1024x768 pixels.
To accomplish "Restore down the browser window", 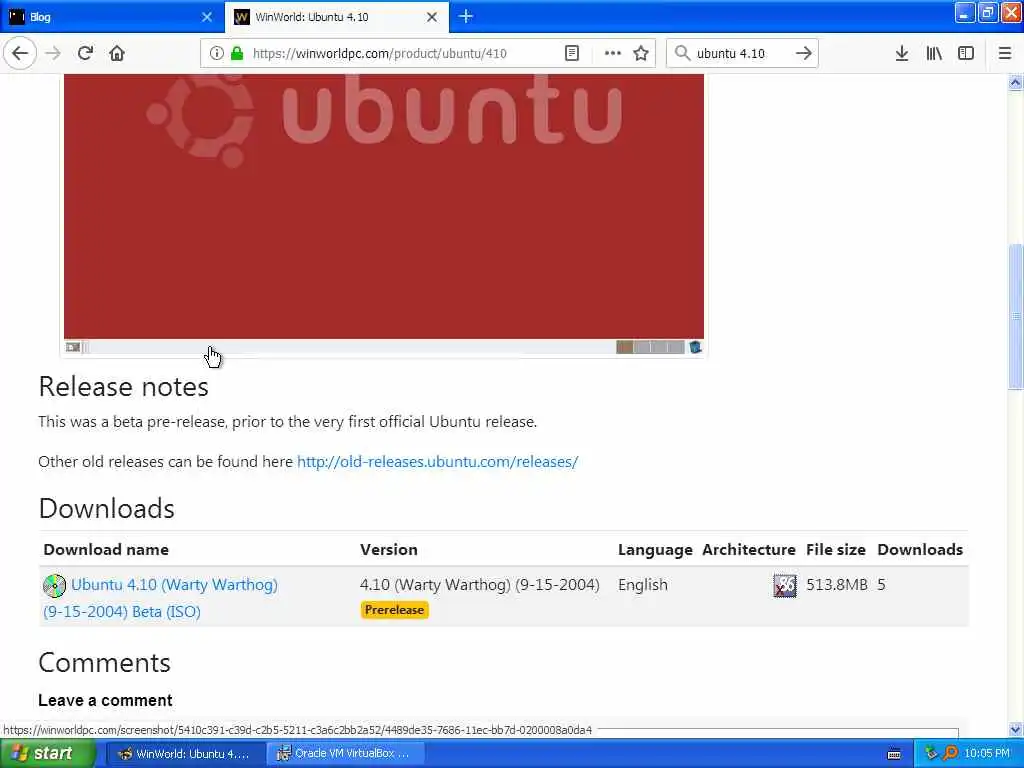I will pos(987,12).
